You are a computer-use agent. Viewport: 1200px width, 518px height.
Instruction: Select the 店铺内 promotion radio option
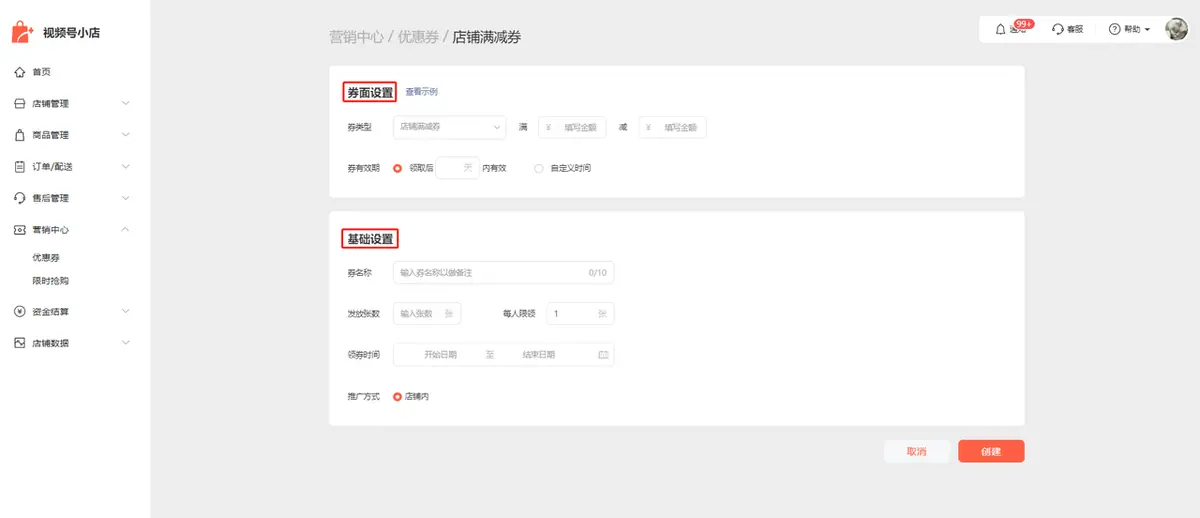click(x=398, y=396)
